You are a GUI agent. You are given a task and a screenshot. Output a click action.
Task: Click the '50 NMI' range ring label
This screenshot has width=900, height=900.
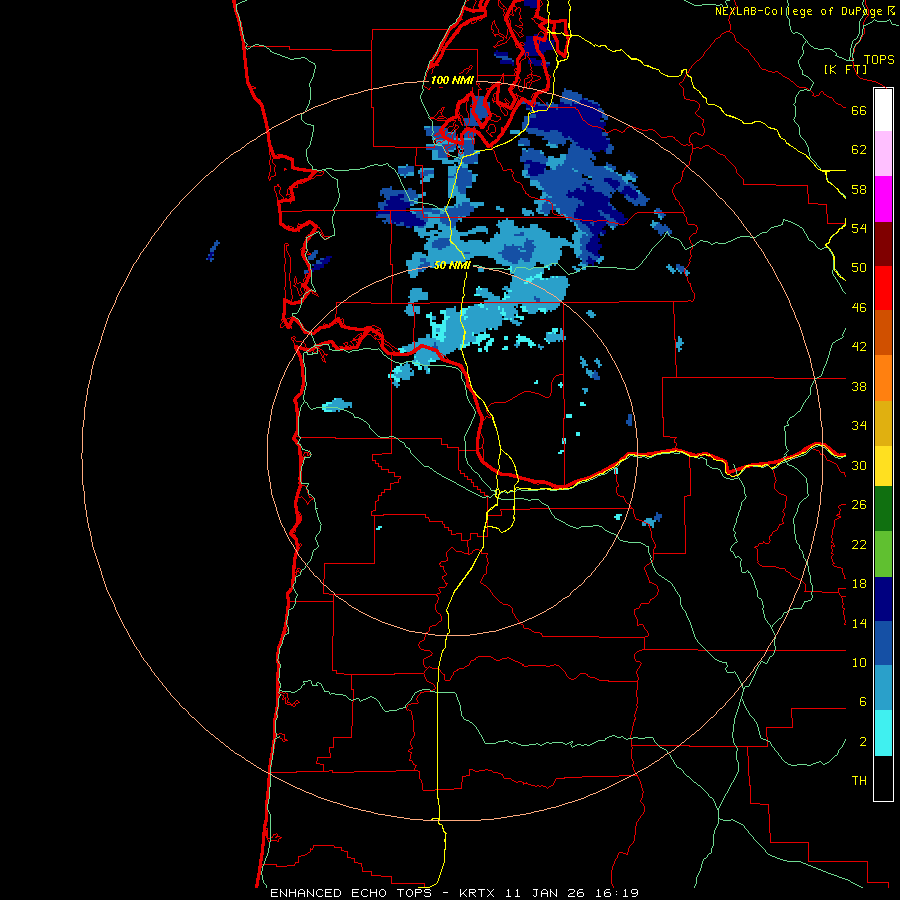(x=452, y=265)
